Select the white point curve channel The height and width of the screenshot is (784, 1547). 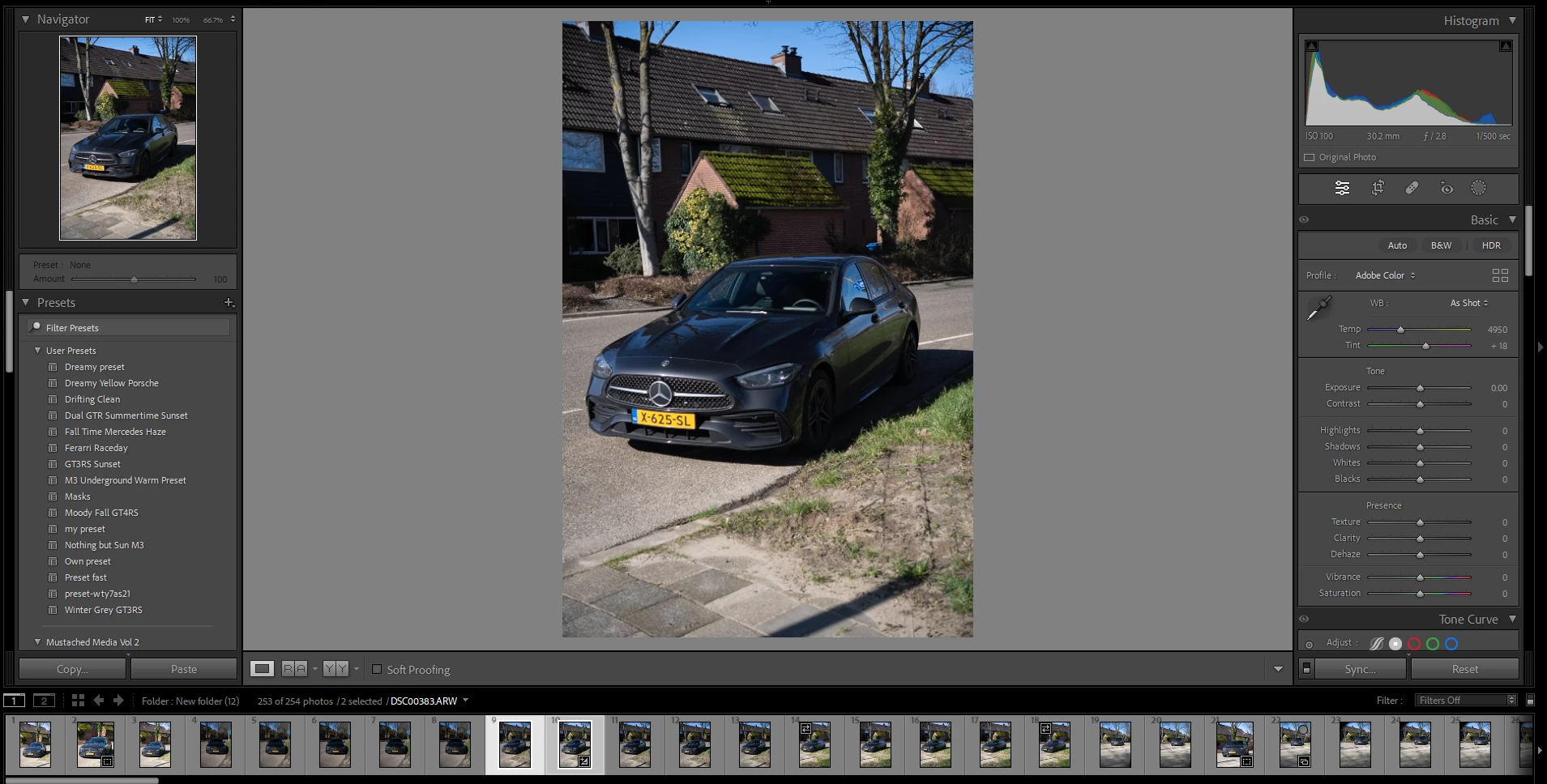coord(1395,644)
